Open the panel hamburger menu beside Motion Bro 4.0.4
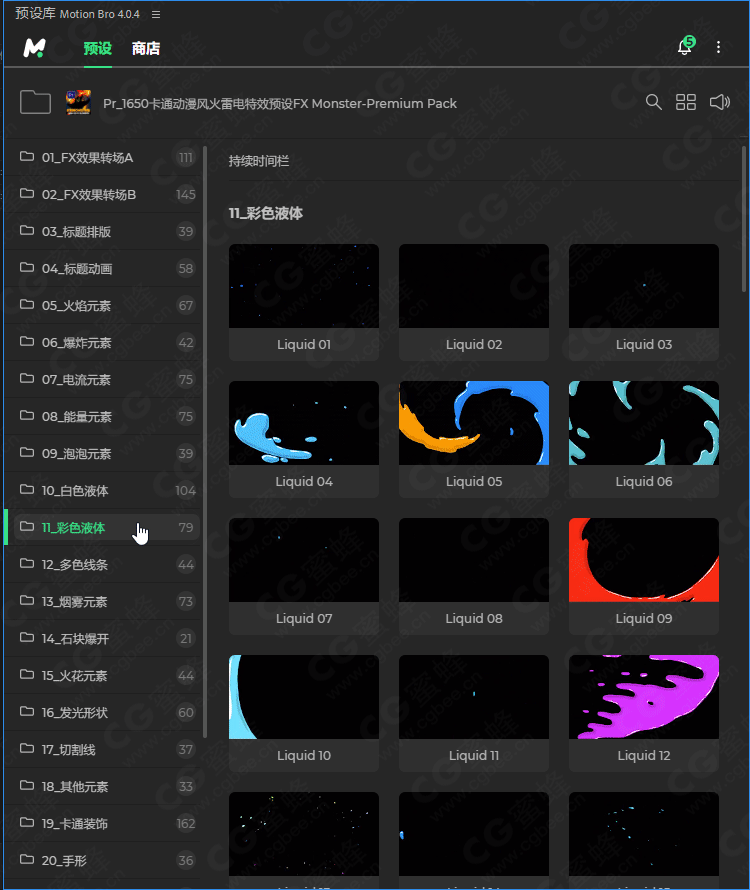750x890 pixels. point(156,14)
